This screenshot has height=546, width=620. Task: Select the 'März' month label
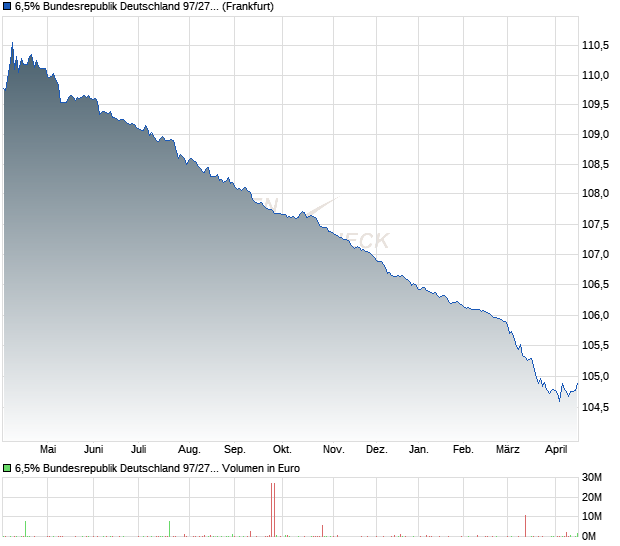[x=508, y=450]
